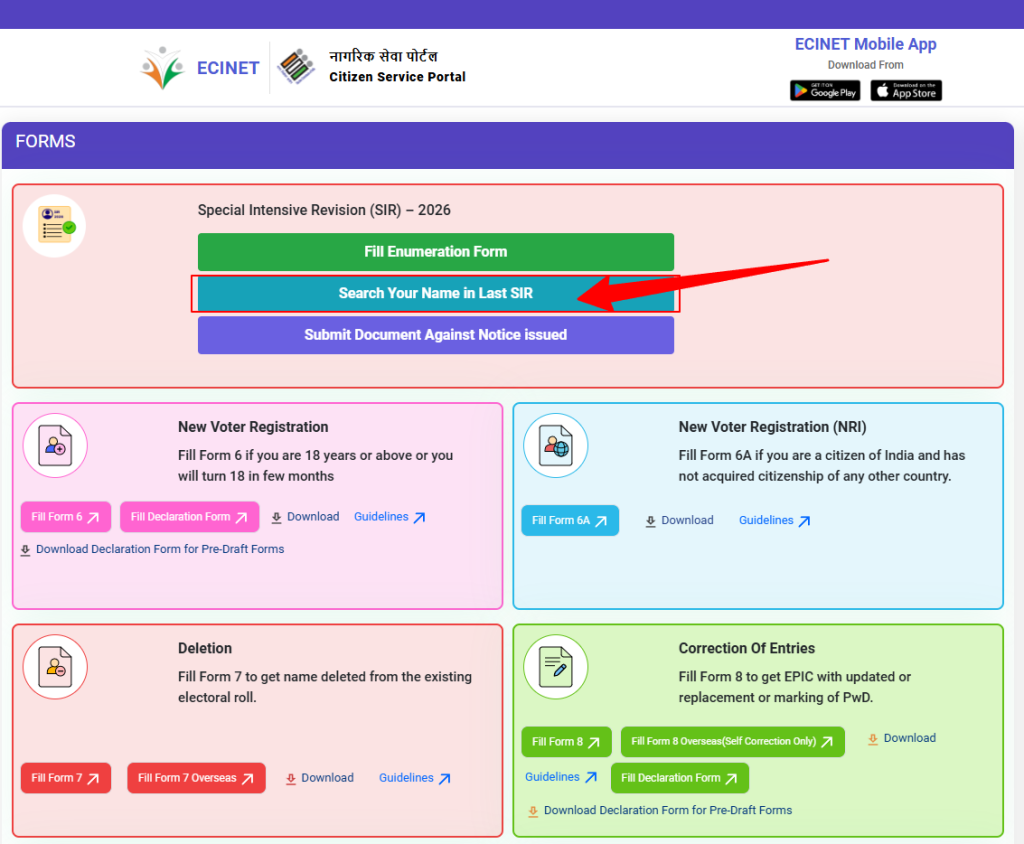Click the Special Intensive Revision checklist icon

(55, 226)
